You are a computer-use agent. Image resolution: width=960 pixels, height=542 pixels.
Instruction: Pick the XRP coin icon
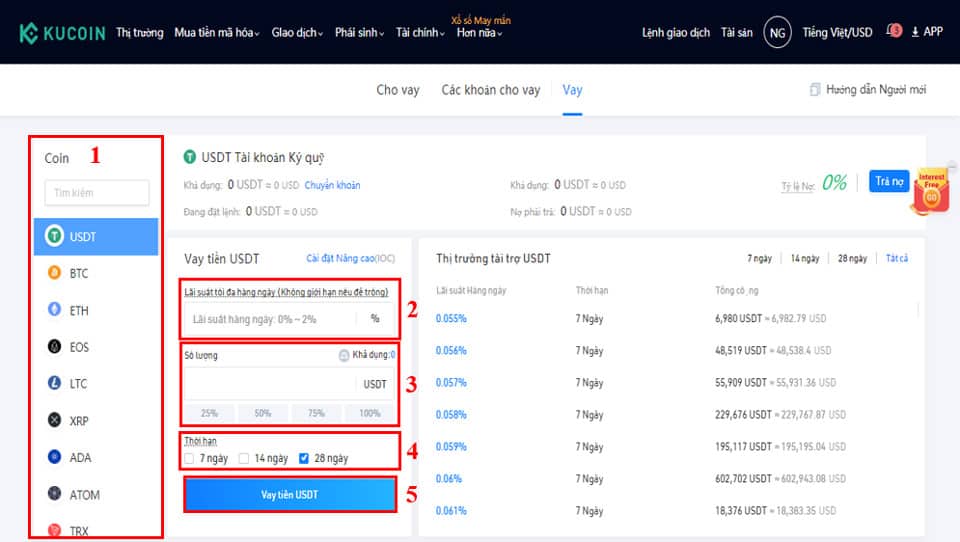coord(55,421)
